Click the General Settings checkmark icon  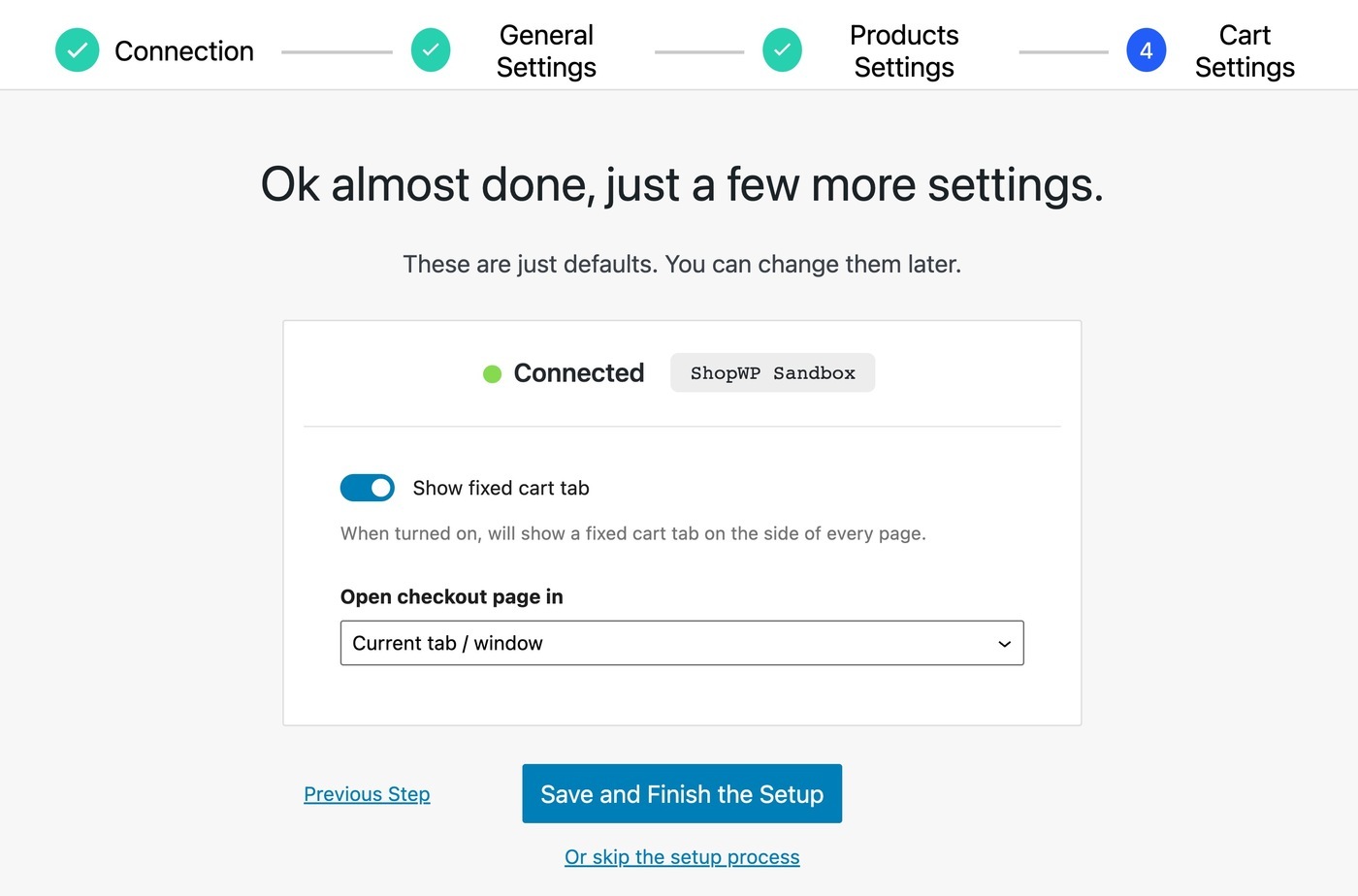[x=431, y=50]
